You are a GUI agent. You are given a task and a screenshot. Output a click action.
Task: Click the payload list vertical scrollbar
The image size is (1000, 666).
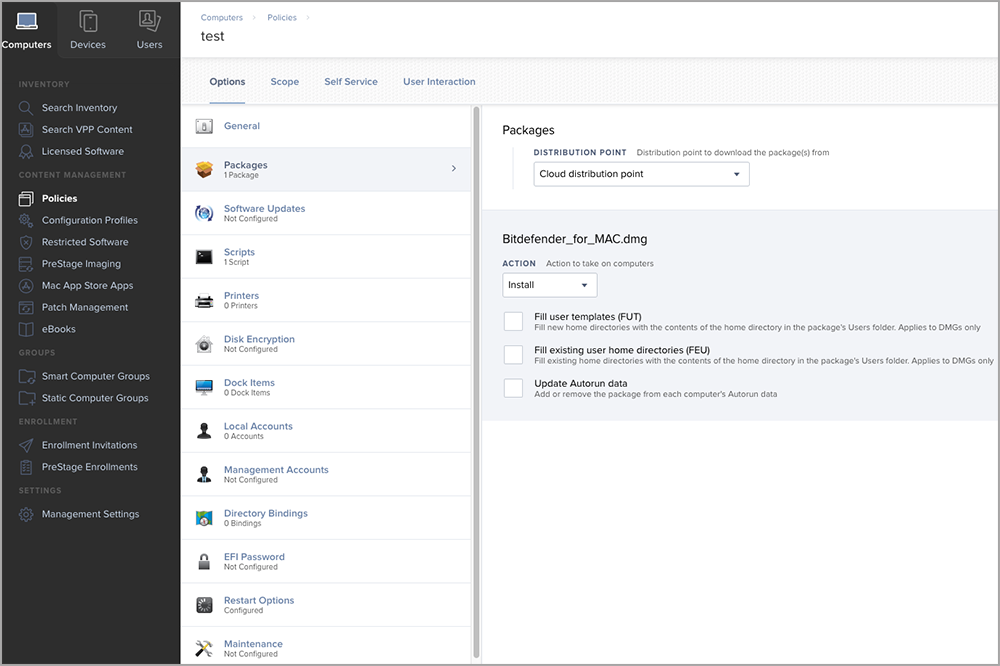(x=477, y=380)
